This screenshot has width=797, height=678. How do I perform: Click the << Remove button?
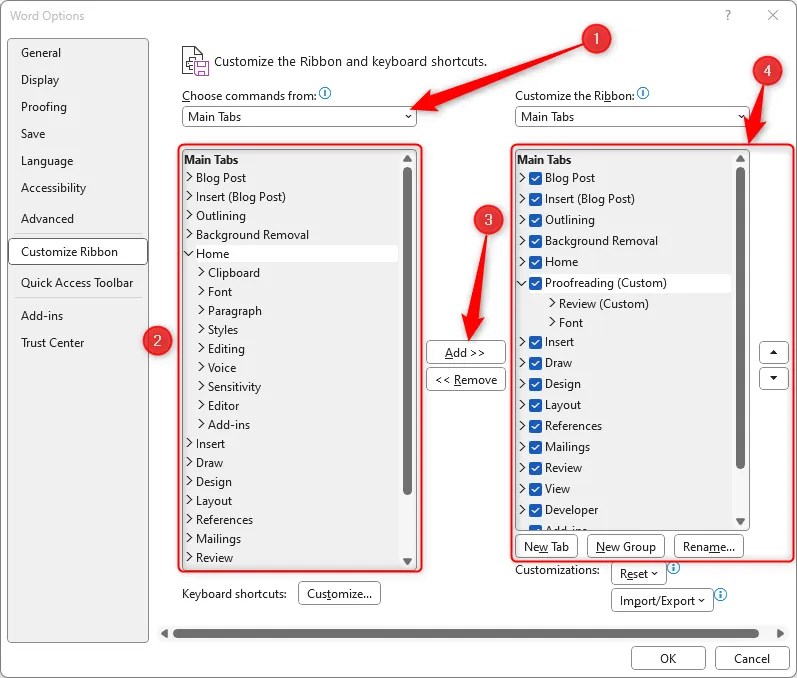(x=466, y=380)
